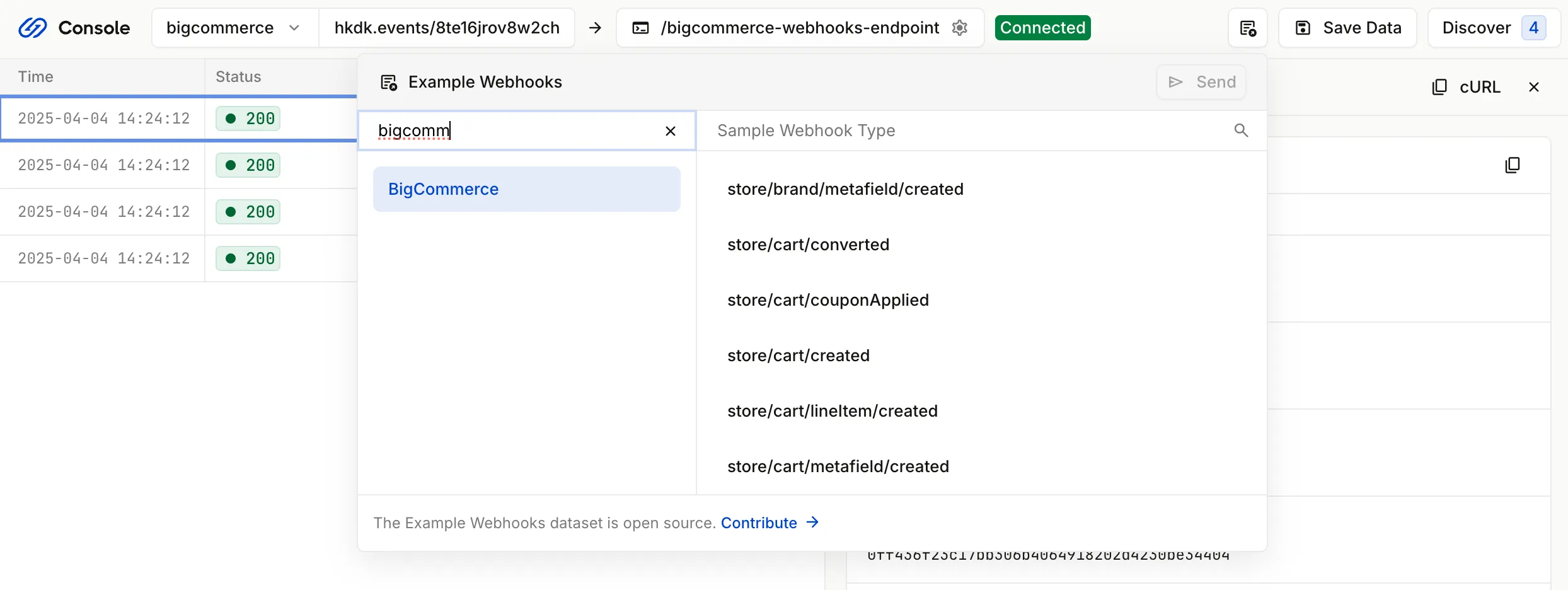Click the floppy disk icon in Save Data
This screenshot has width=1568, height=590.
[x=1303, y=28]
